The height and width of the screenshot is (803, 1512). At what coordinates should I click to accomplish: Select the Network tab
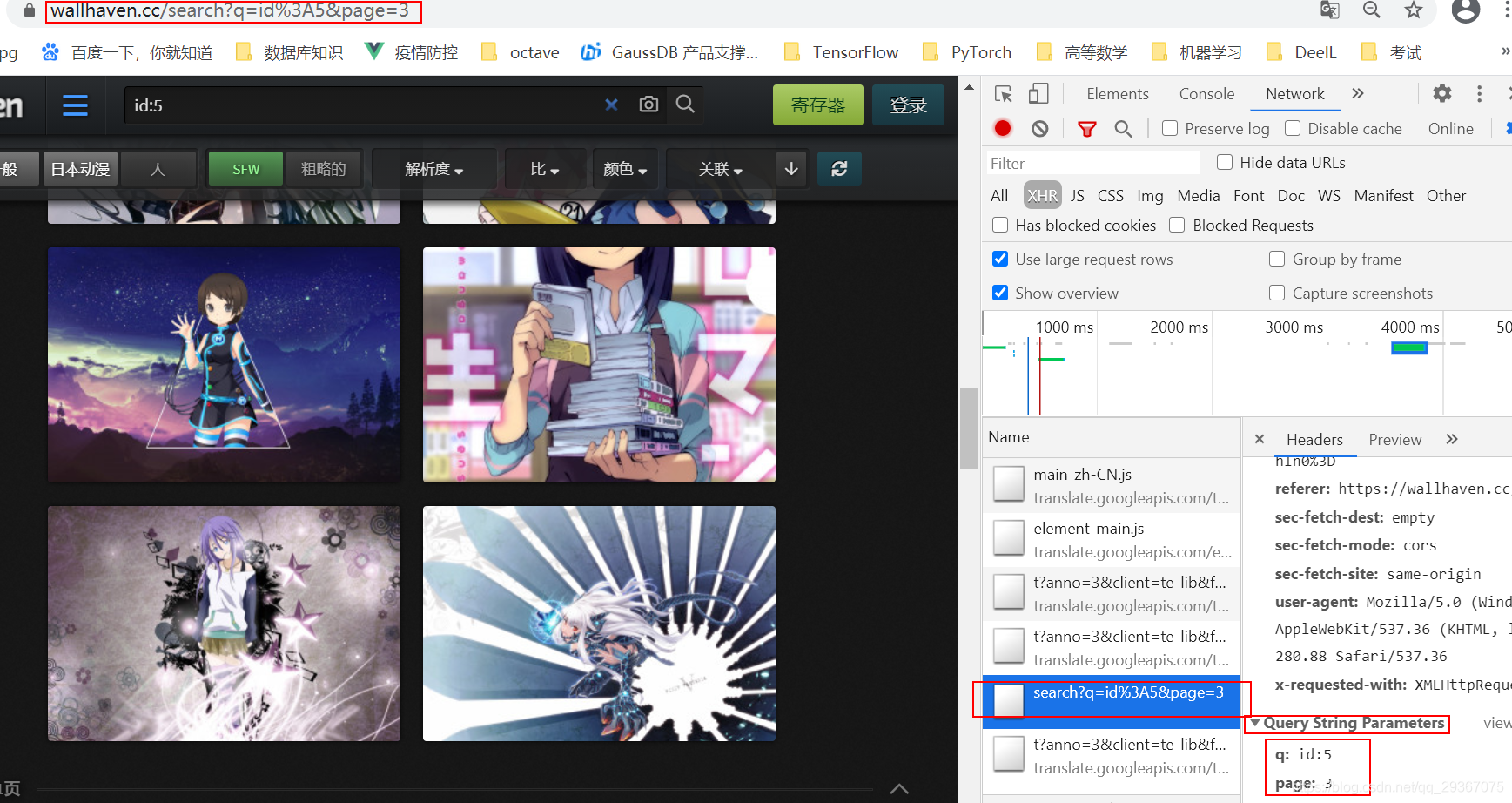pyautogui.click(x=1295, y=93)
